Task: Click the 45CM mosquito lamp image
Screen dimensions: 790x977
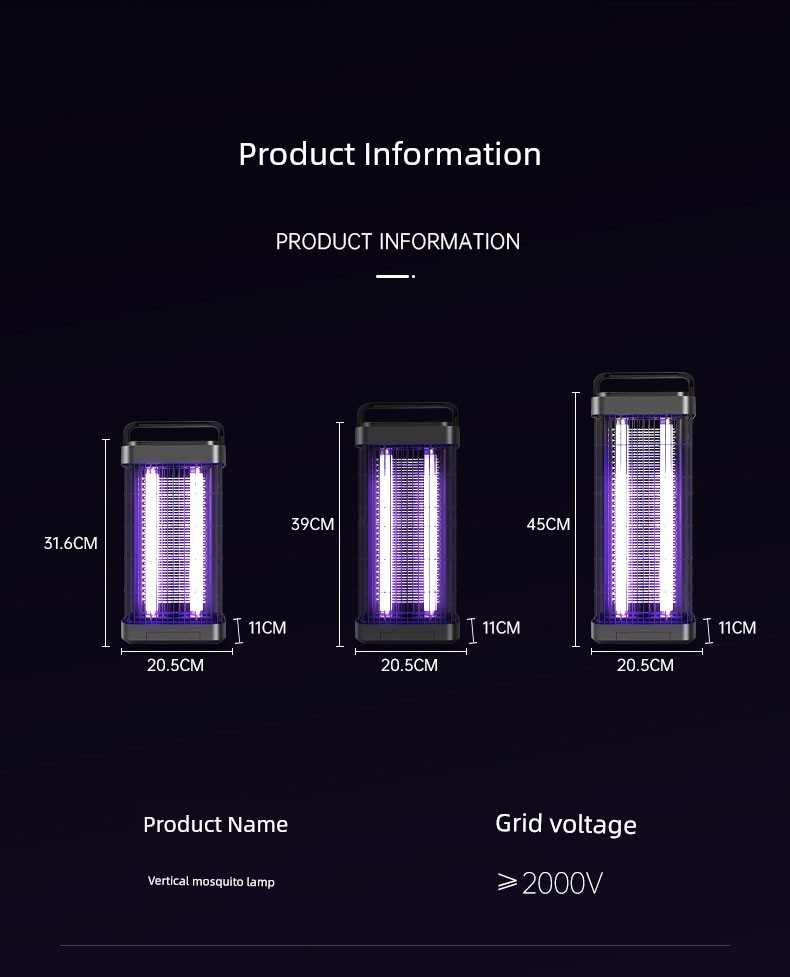Action: pos(643,508)
